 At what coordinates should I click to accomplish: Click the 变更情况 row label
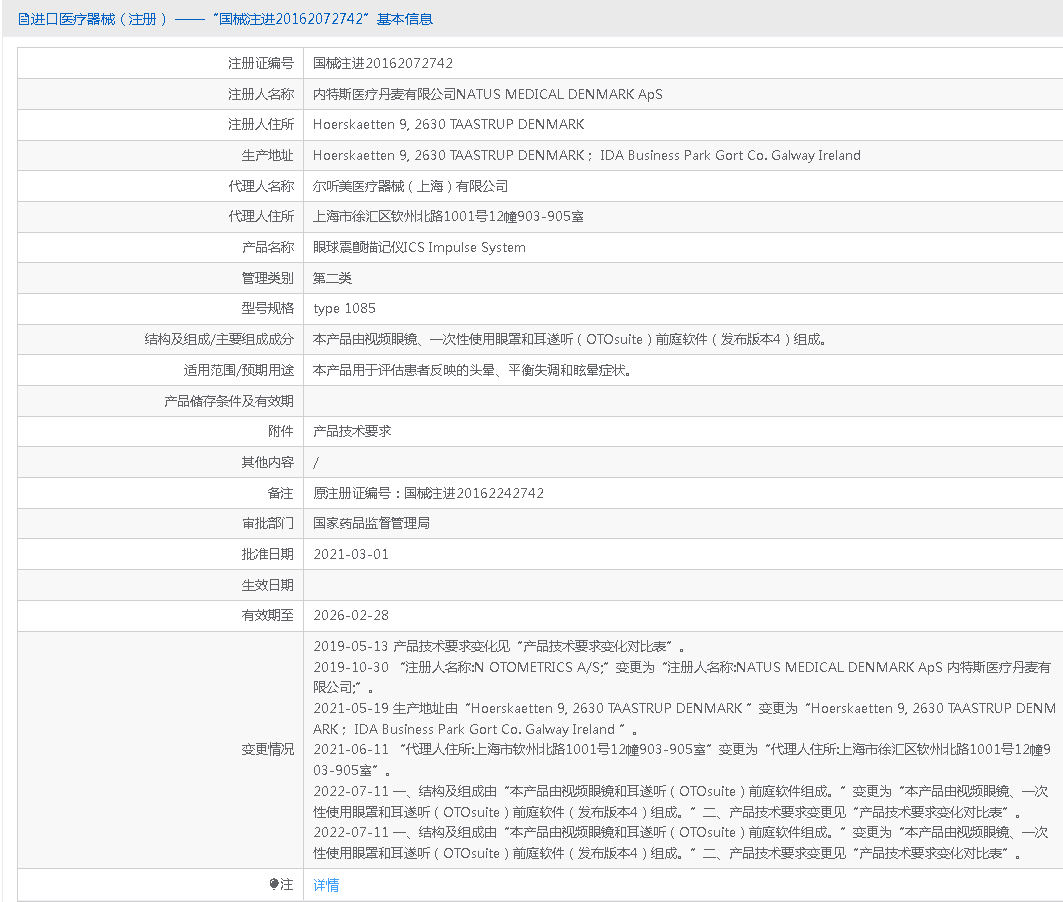click(267, 749)
